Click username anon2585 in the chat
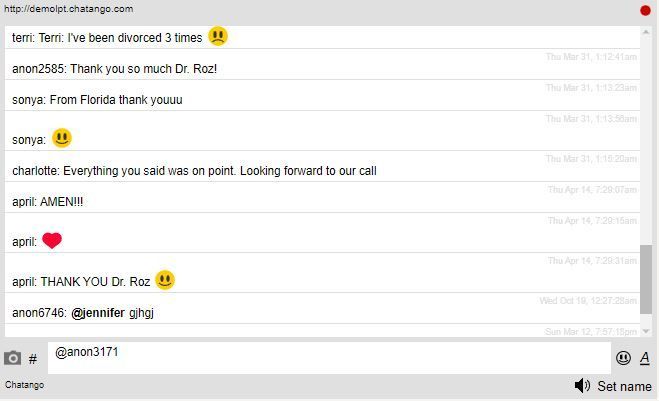 coord(39,69)
